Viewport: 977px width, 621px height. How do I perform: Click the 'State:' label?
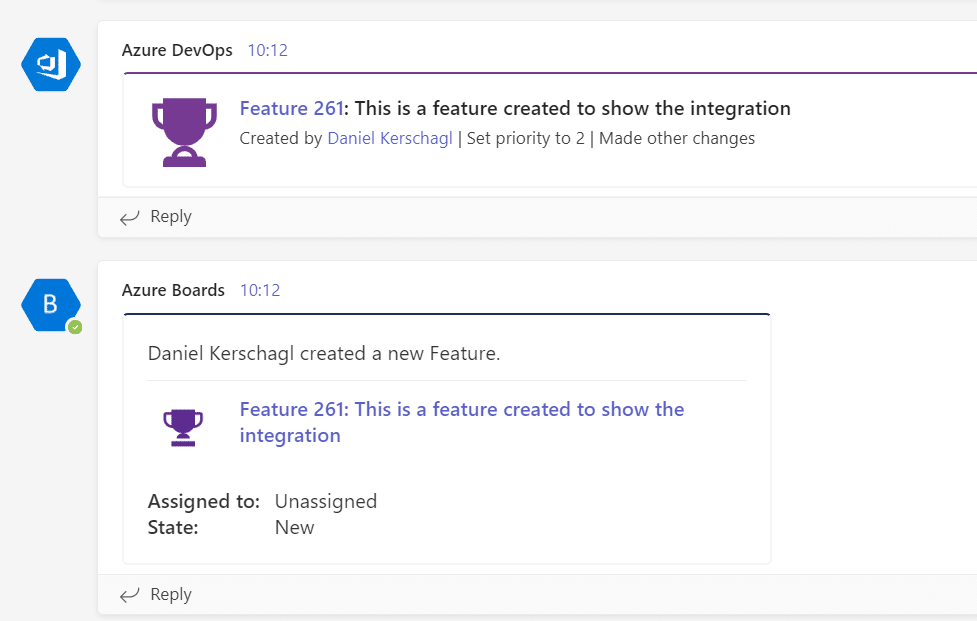[x=173, y=528]
